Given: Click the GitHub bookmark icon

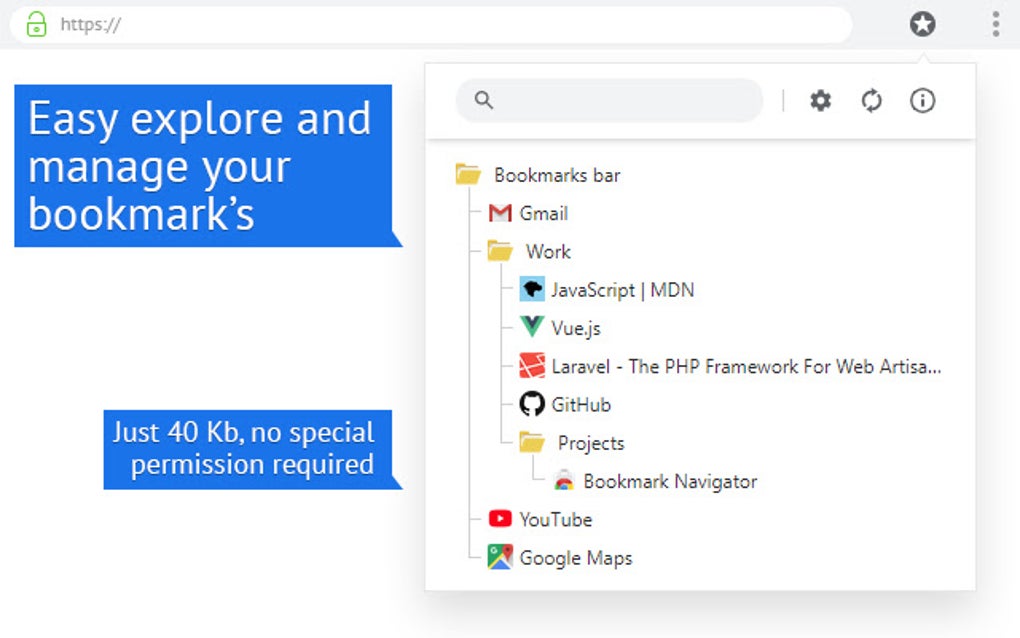Looking at the screenshot, I should click(530, 404).
